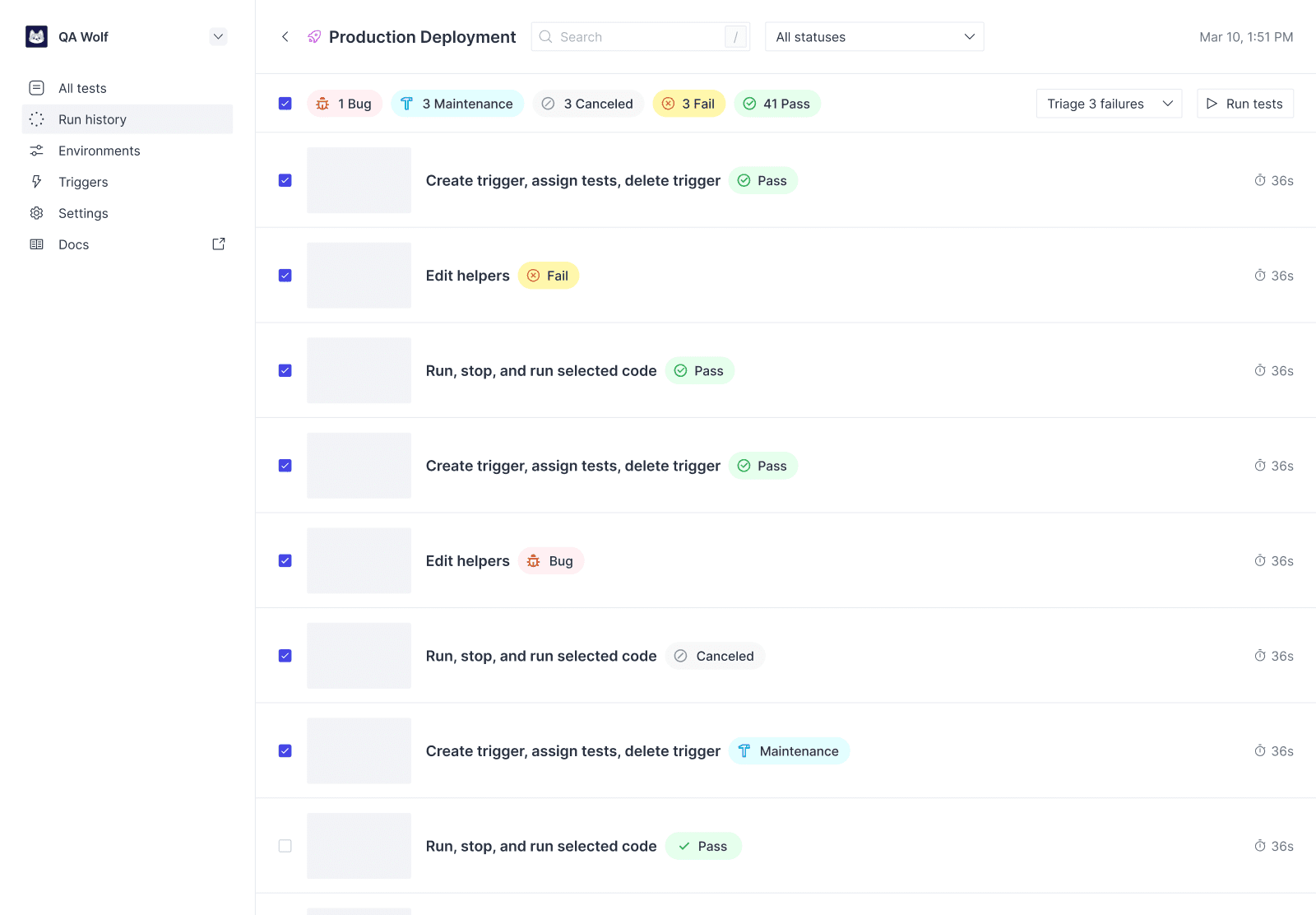Image resolution: width=1316 pixels, height=915 pixels.
Task: Filter by the 41 Pass status pill
Action: [776, 104]
